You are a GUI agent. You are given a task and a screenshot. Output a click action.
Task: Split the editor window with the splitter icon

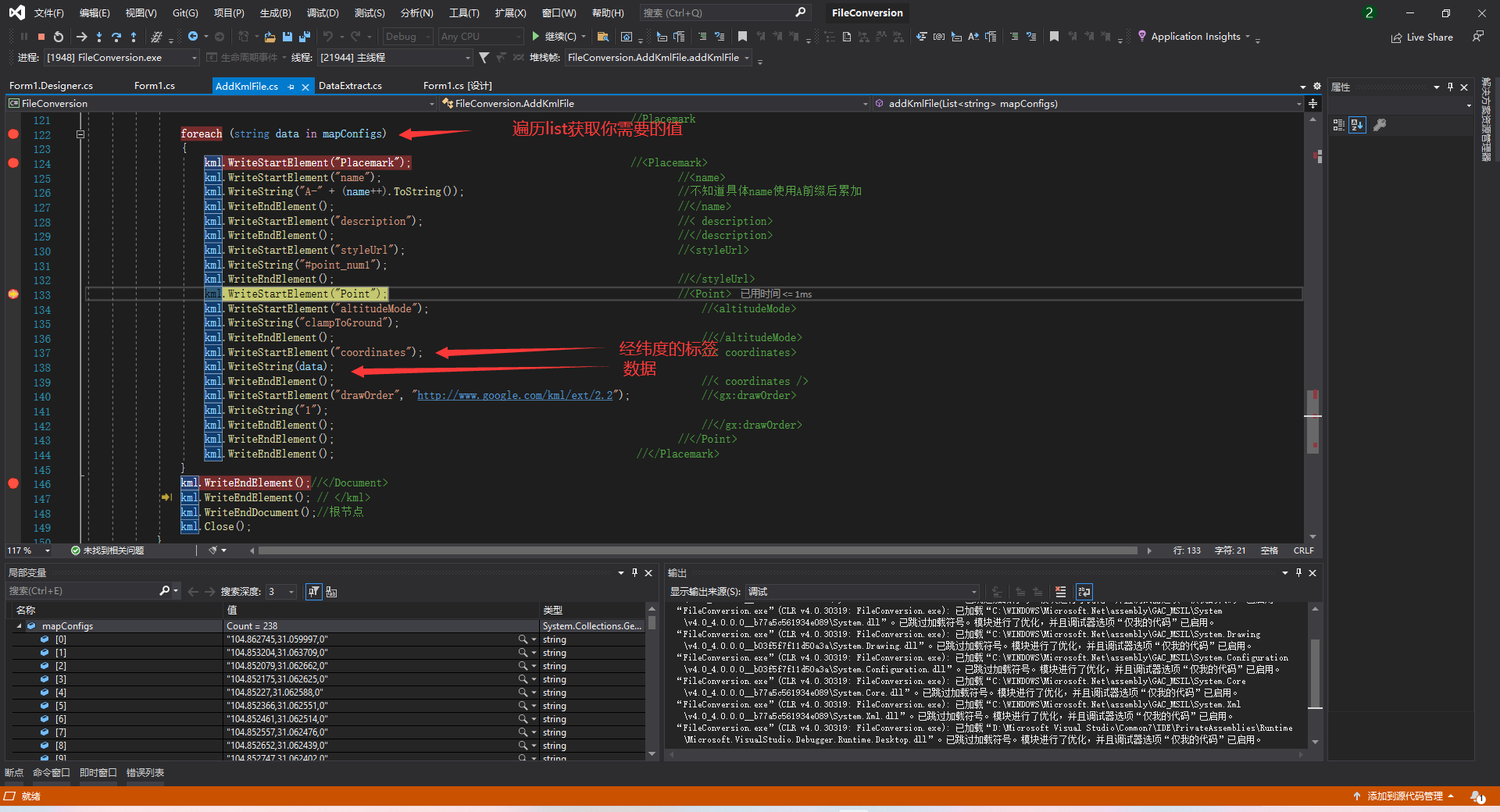pyautogui.click(x=1312, y=103)
